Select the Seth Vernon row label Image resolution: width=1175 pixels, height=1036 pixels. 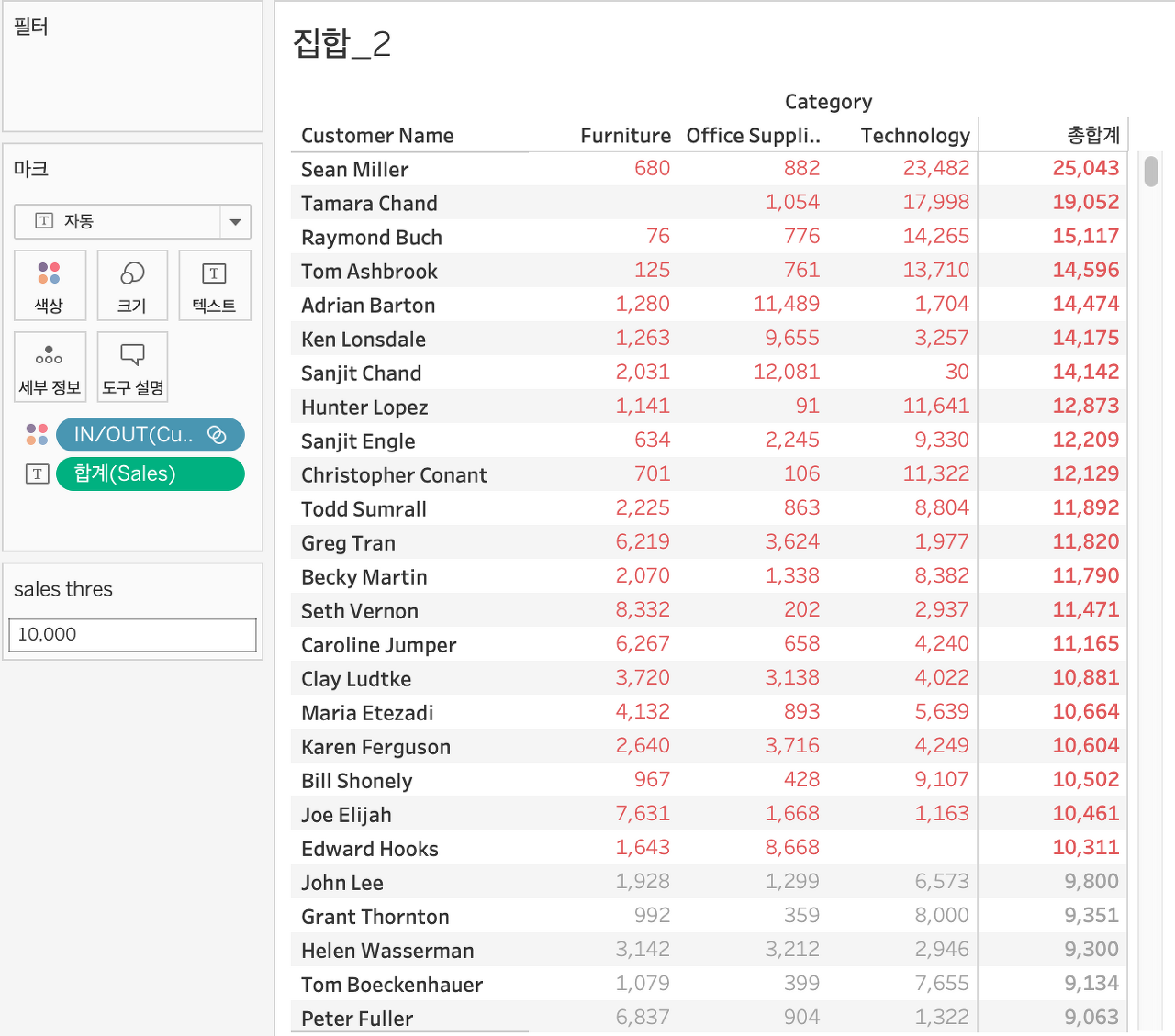[360, 611]
